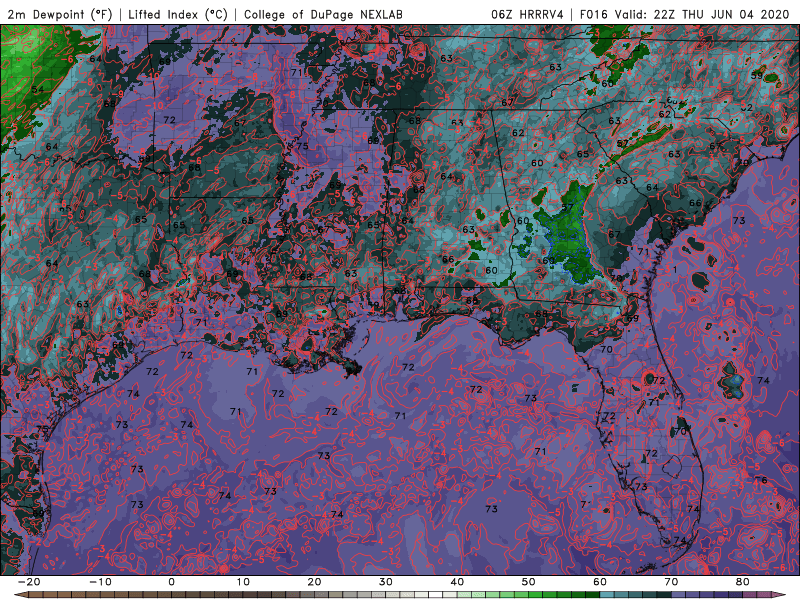Click the right arrow end of the colorbar

[780, 595]
